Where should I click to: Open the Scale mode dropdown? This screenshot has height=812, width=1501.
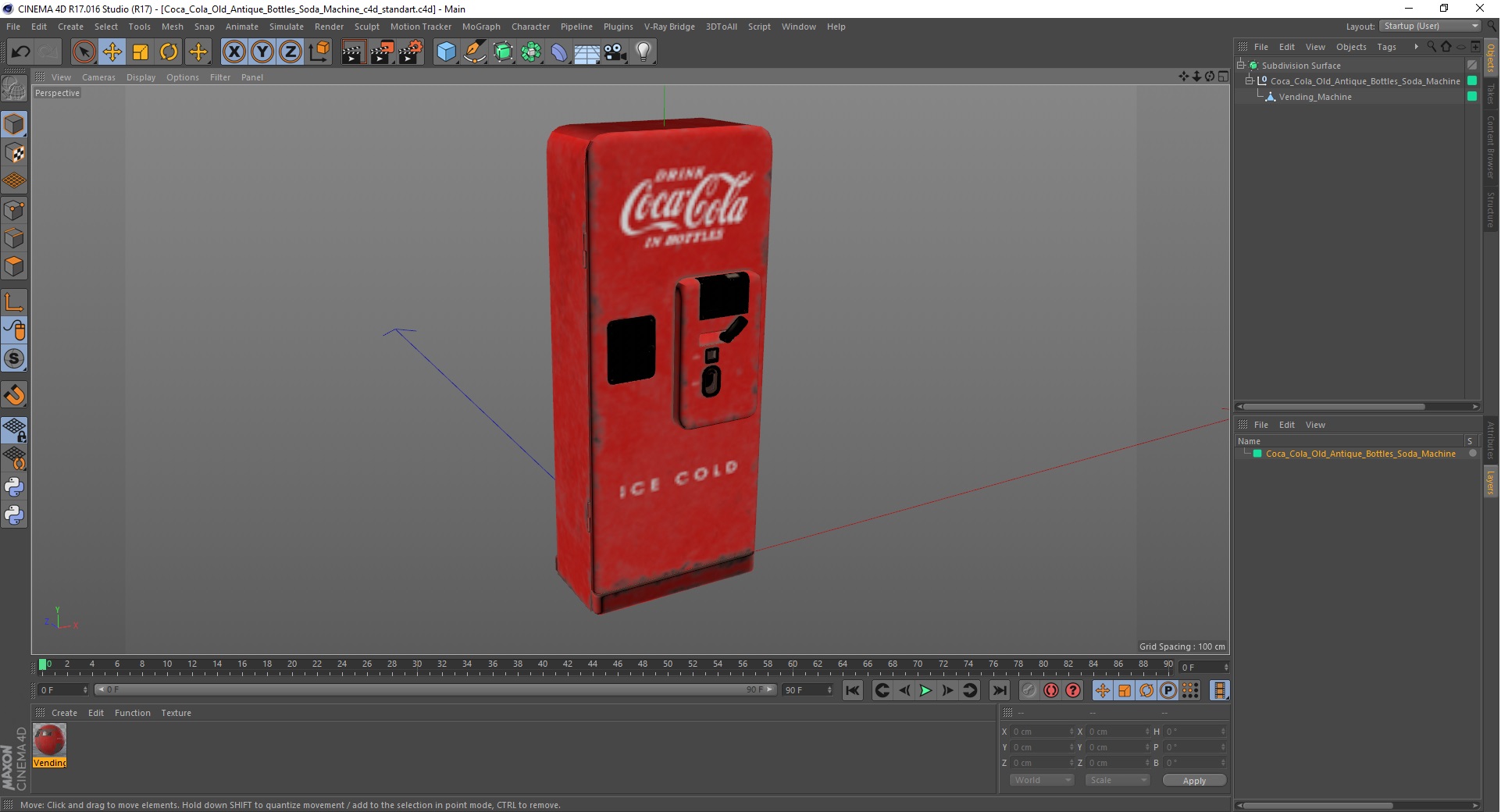point(1118,780)
